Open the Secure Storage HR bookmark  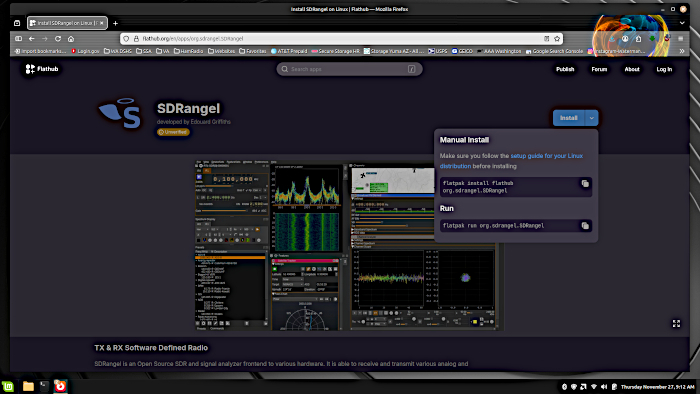click(335, 51)
